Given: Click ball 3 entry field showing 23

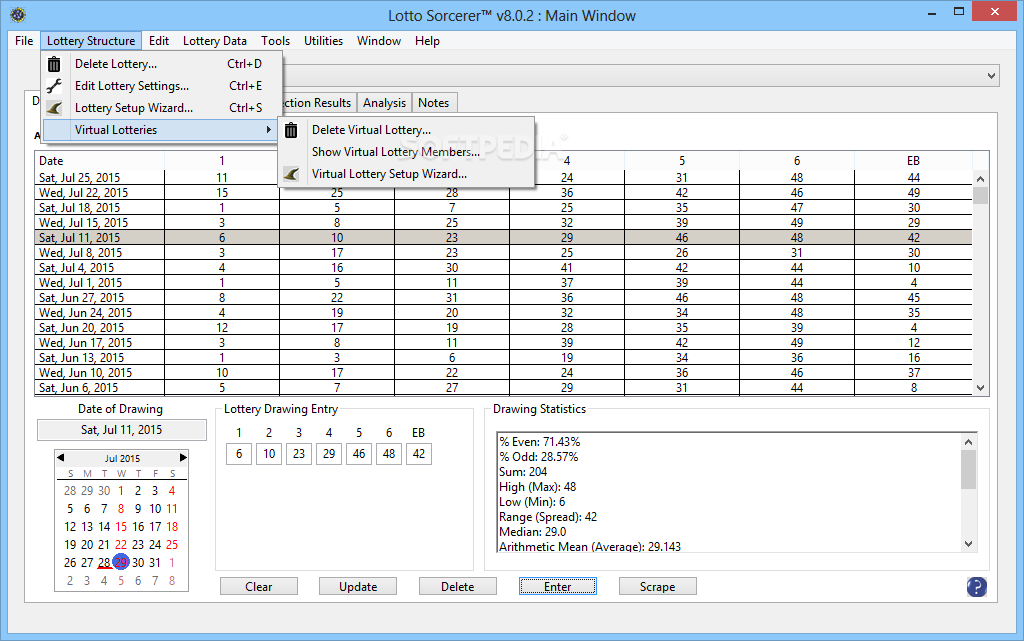Looking at the screenshot, I should (299, 454).
